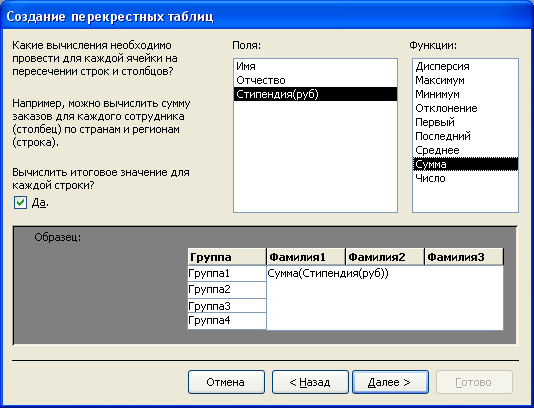Select the Стипендия(руб) field
The width and height of the screenshot is (534, 408).
point(315,94)
